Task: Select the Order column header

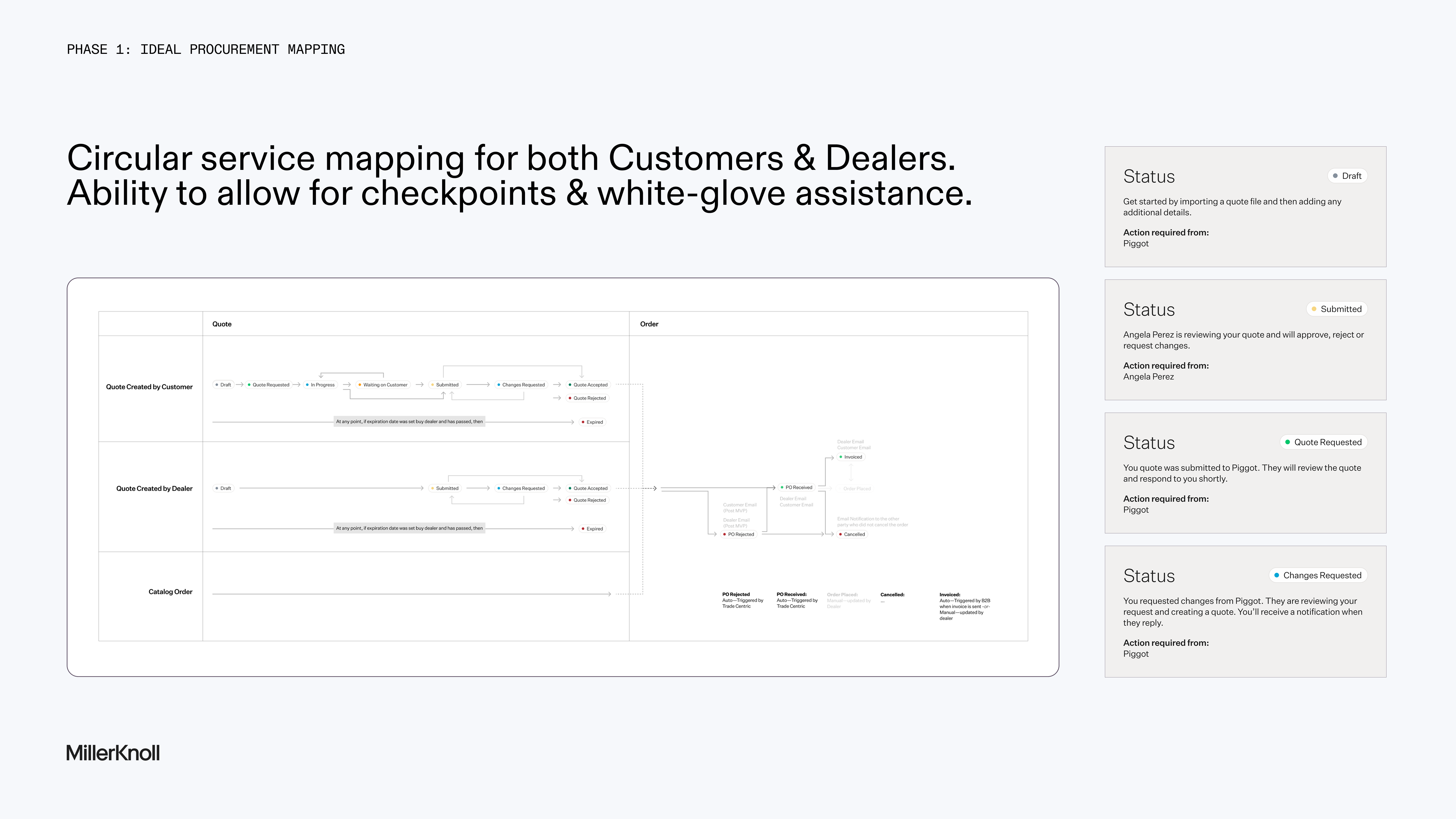Action: [649, 324]
